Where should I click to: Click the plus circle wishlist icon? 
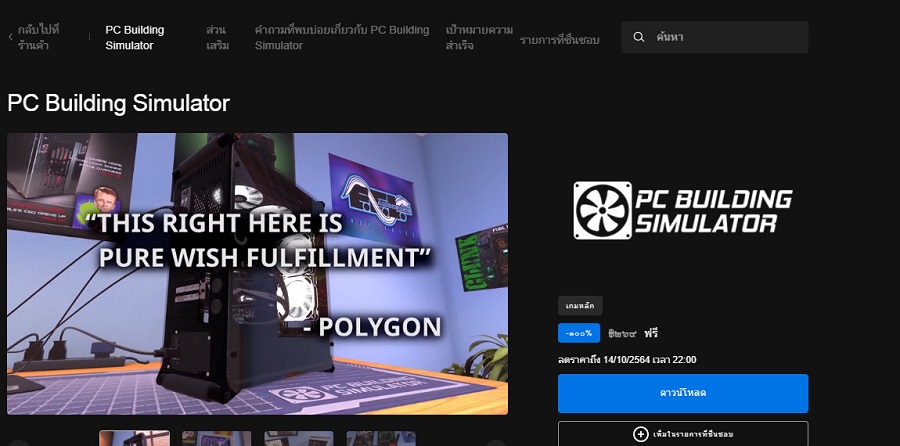[x=641, y=434]
